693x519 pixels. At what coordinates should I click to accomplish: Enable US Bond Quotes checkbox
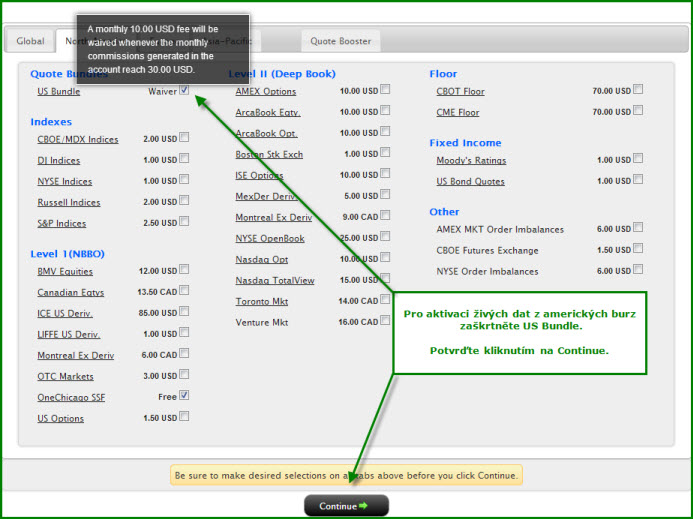click(638, 179)
